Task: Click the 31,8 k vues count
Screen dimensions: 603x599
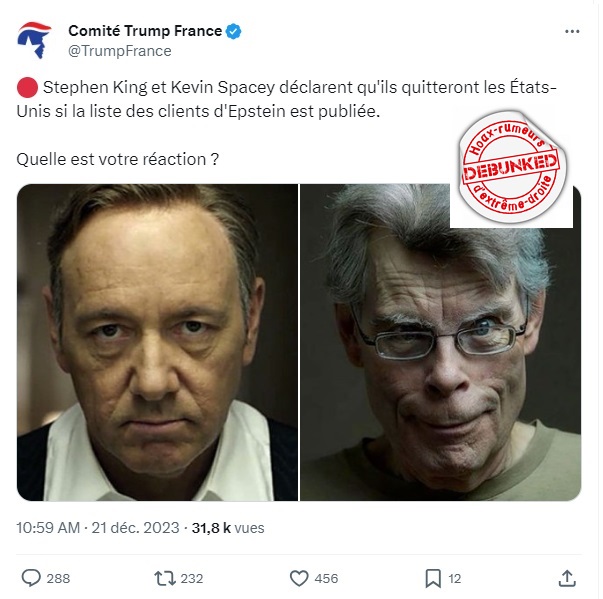Action: (x=228, y=527)
